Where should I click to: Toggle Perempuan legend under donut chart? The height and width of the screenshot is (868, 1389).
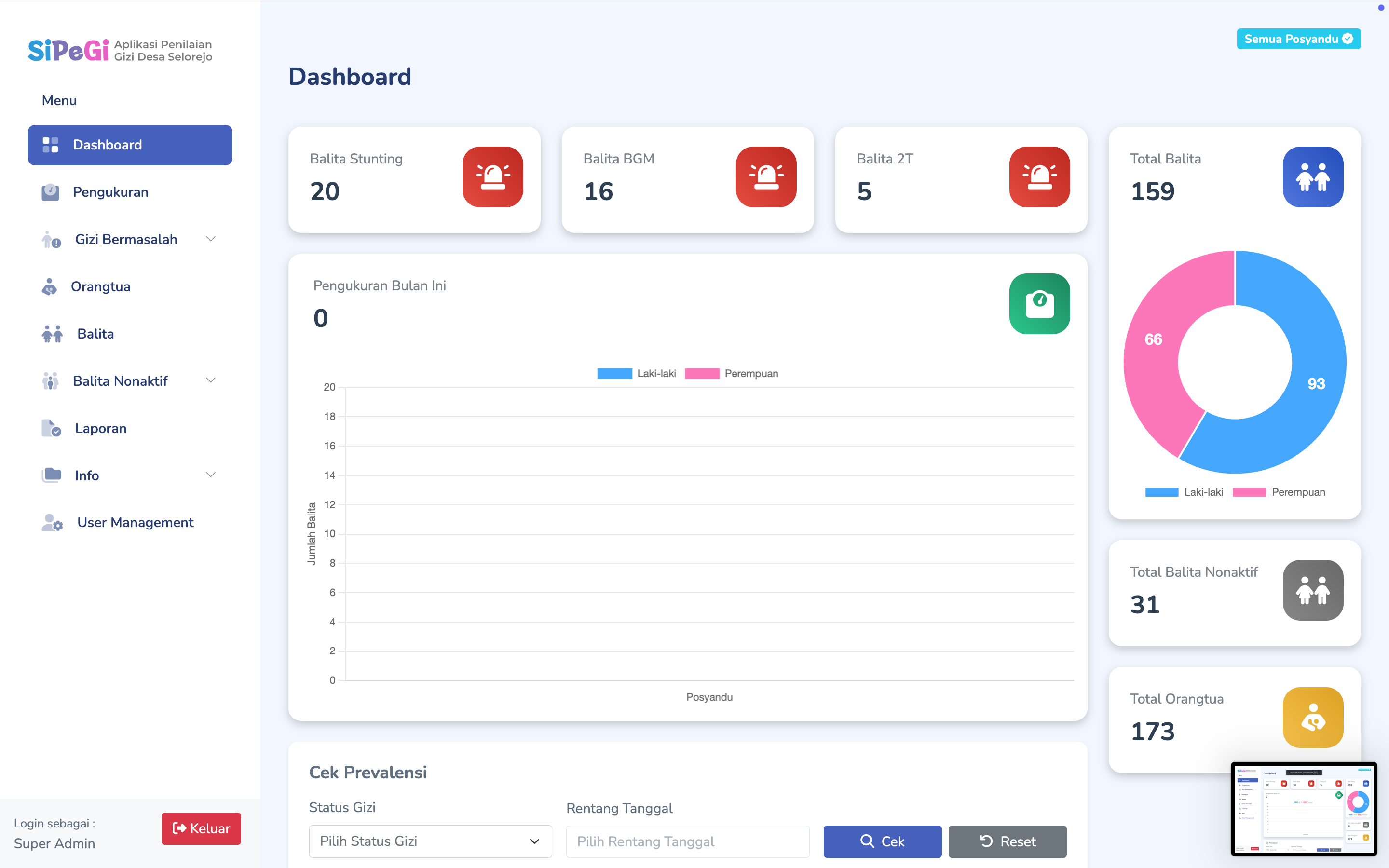coord(1279,492)
